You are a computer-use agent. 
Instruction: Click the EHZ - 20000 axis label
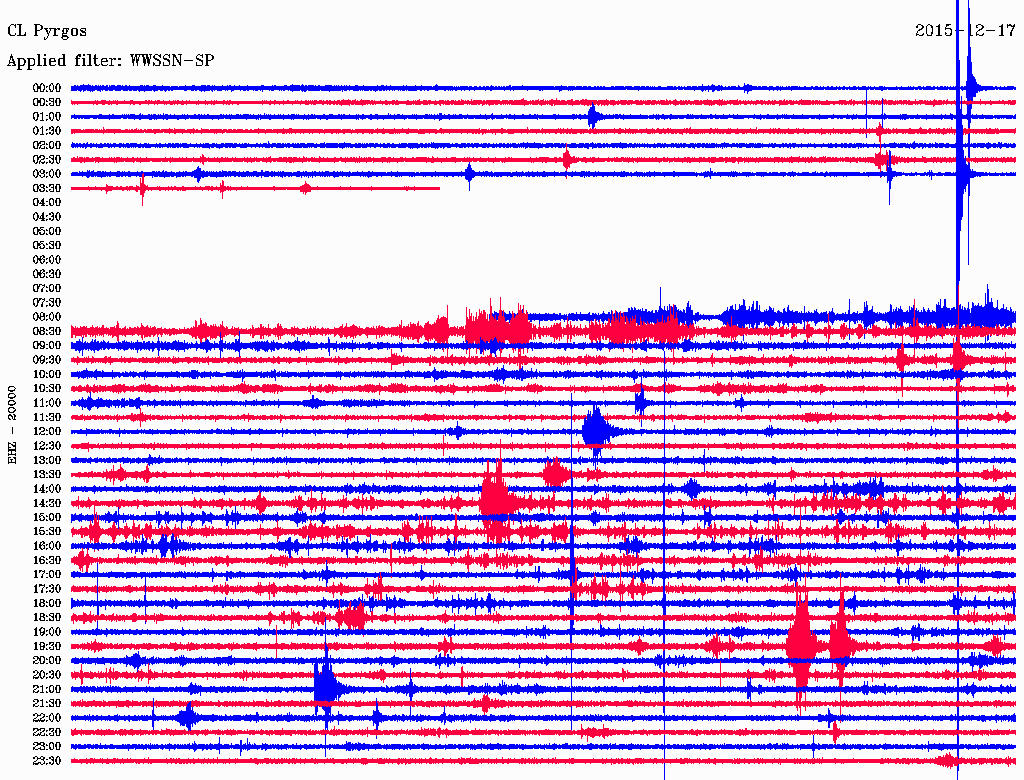[12, 425]
